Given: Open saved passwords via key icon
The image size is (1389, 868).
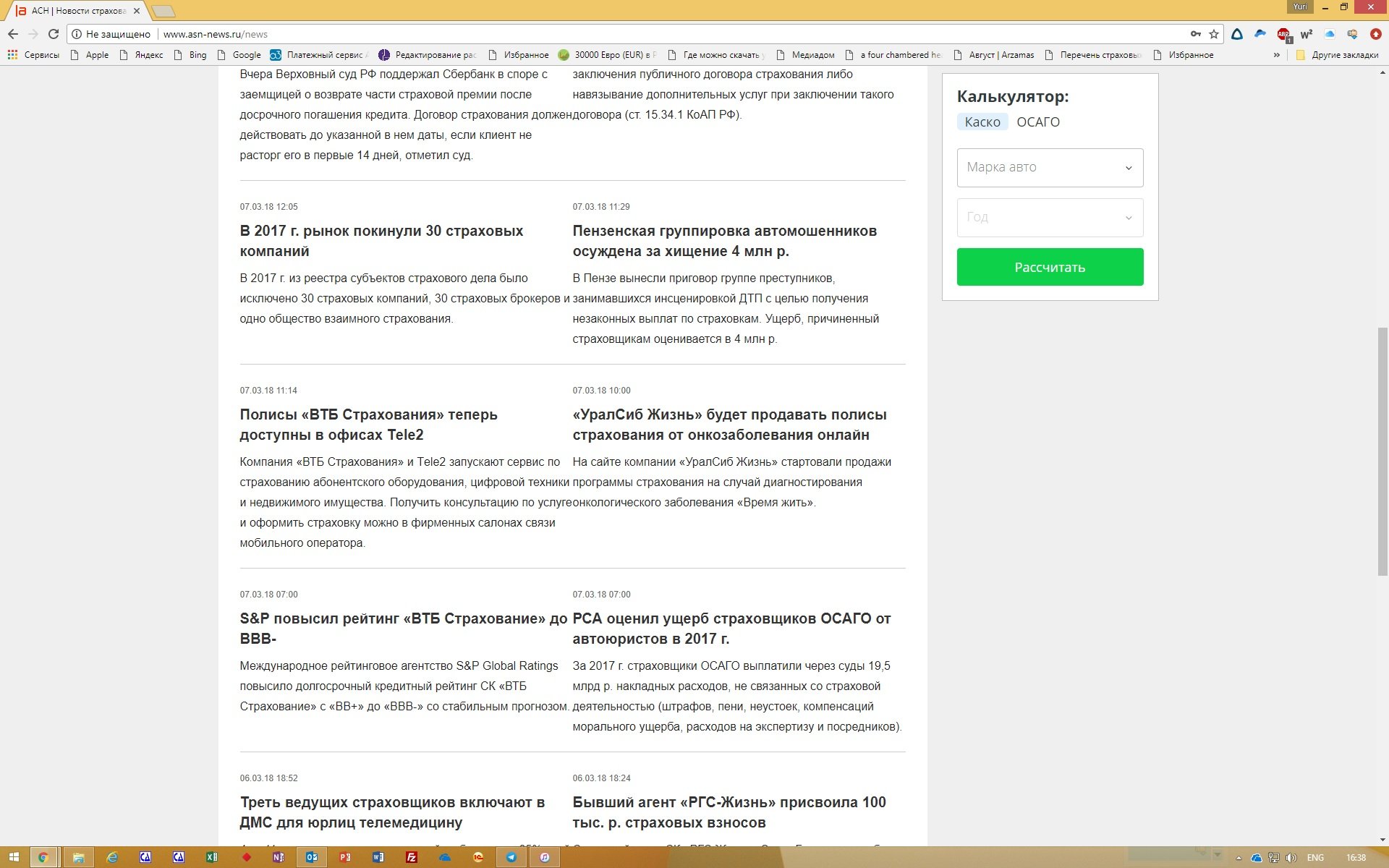Looking at the screenshot, I should click(1196, 34).
